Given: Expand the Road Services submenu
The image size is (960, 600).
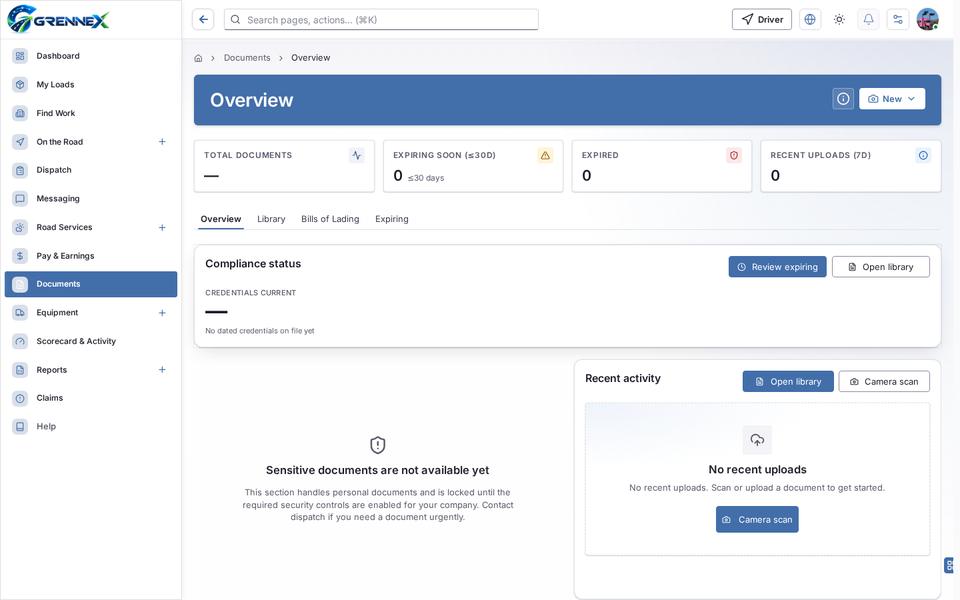Looking at the screenshot, I should pos(162,227).
